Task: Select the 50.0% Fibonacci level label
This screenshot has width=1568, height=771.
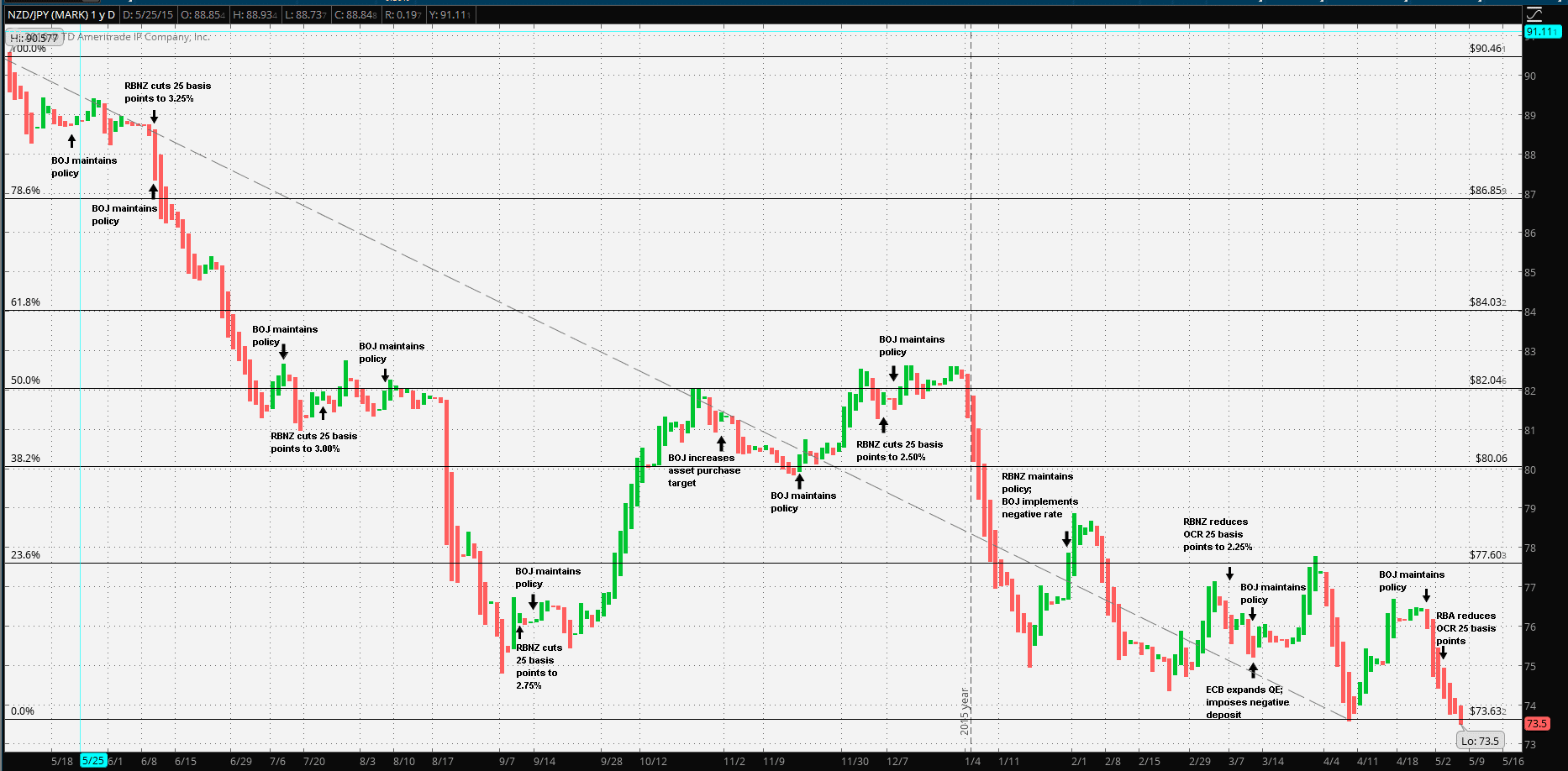Action: [x=25, y=380]
